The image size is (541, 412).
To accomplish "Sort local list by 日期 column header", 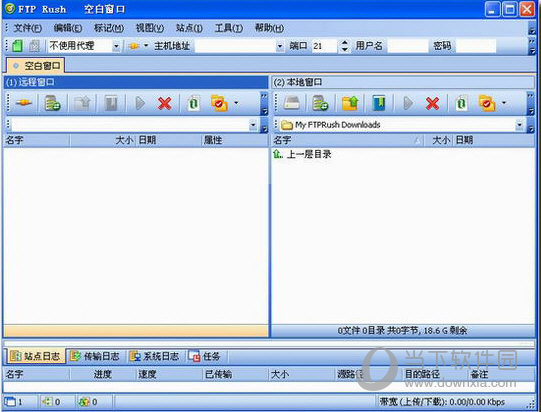I will pos(494,140).
